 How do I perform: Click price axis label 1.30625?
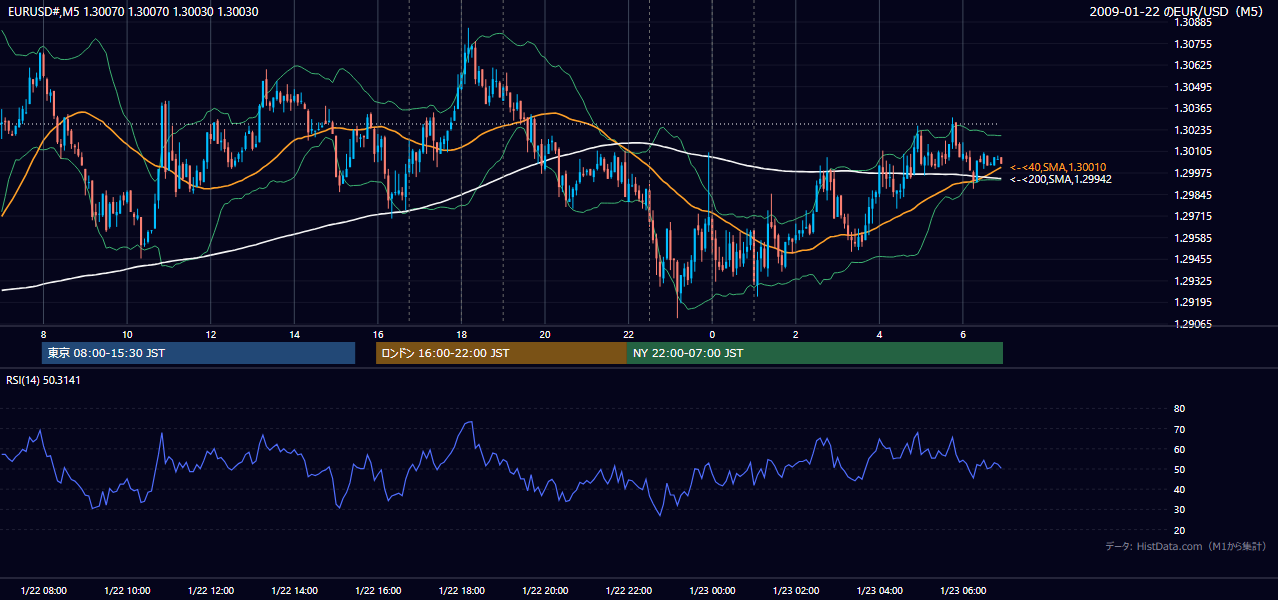(1194, 65)
